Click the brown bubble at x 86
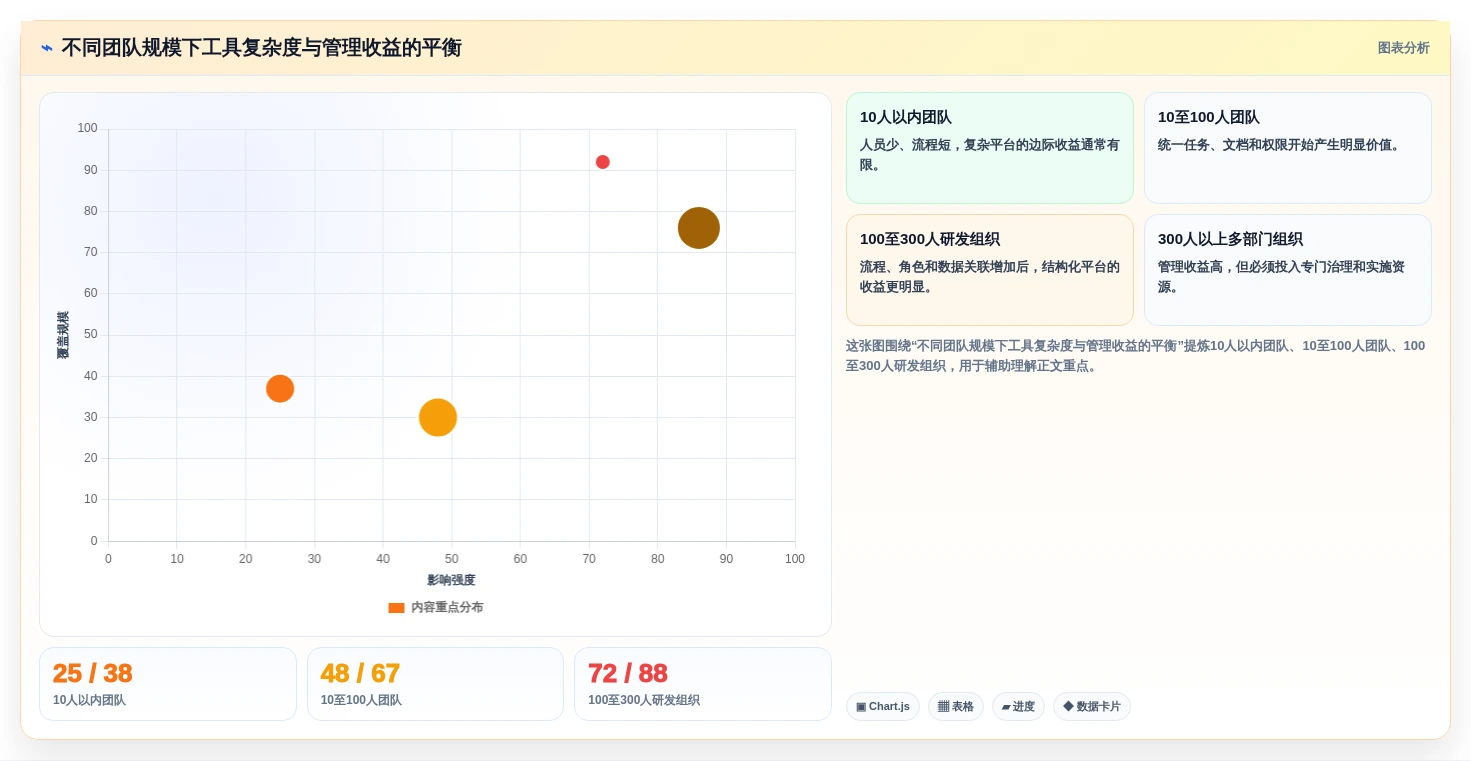Screen dimensions: 1471x761 coord(698,228)
